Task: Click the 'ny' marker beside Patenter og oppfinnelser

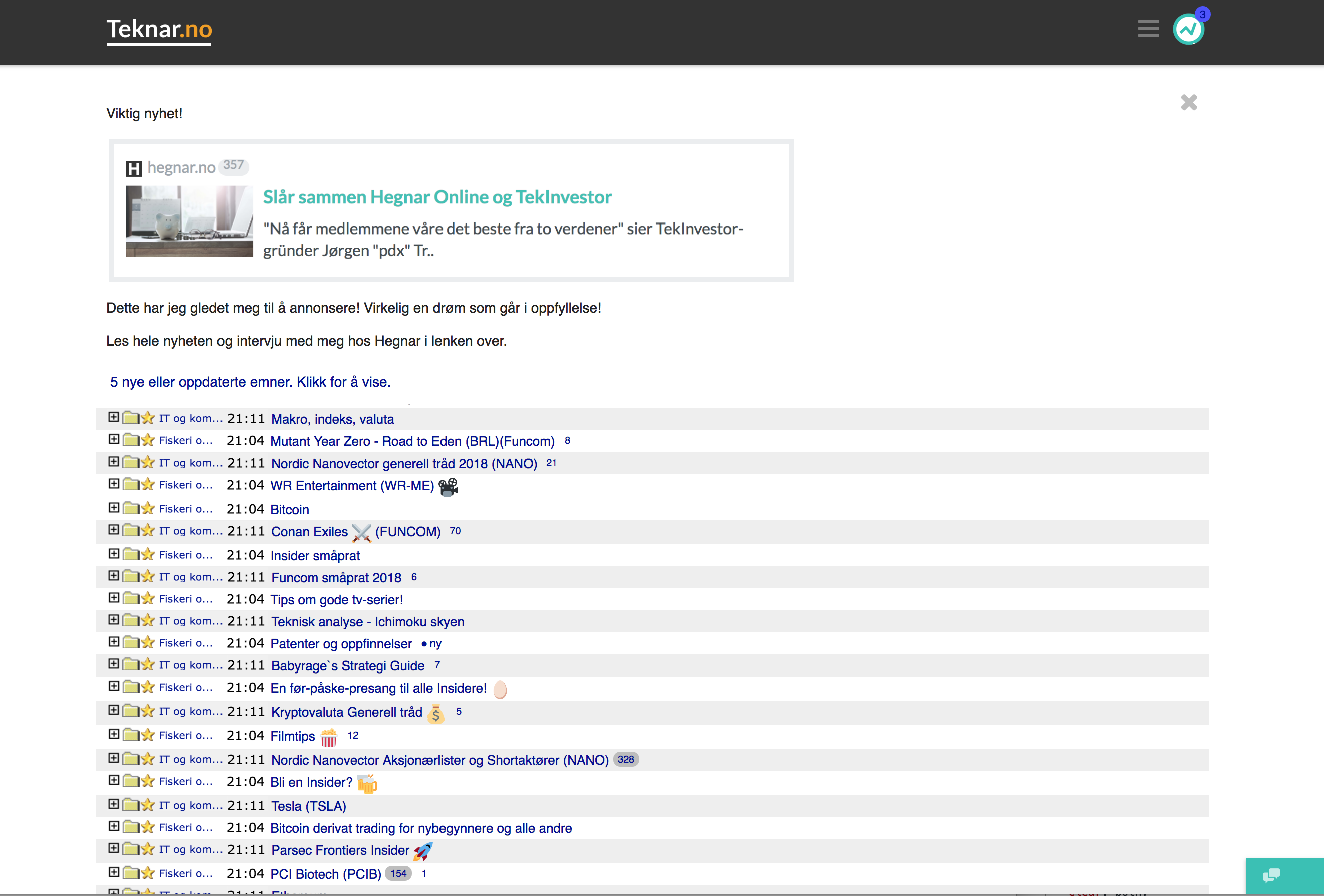Action: [x=431, y=643]
